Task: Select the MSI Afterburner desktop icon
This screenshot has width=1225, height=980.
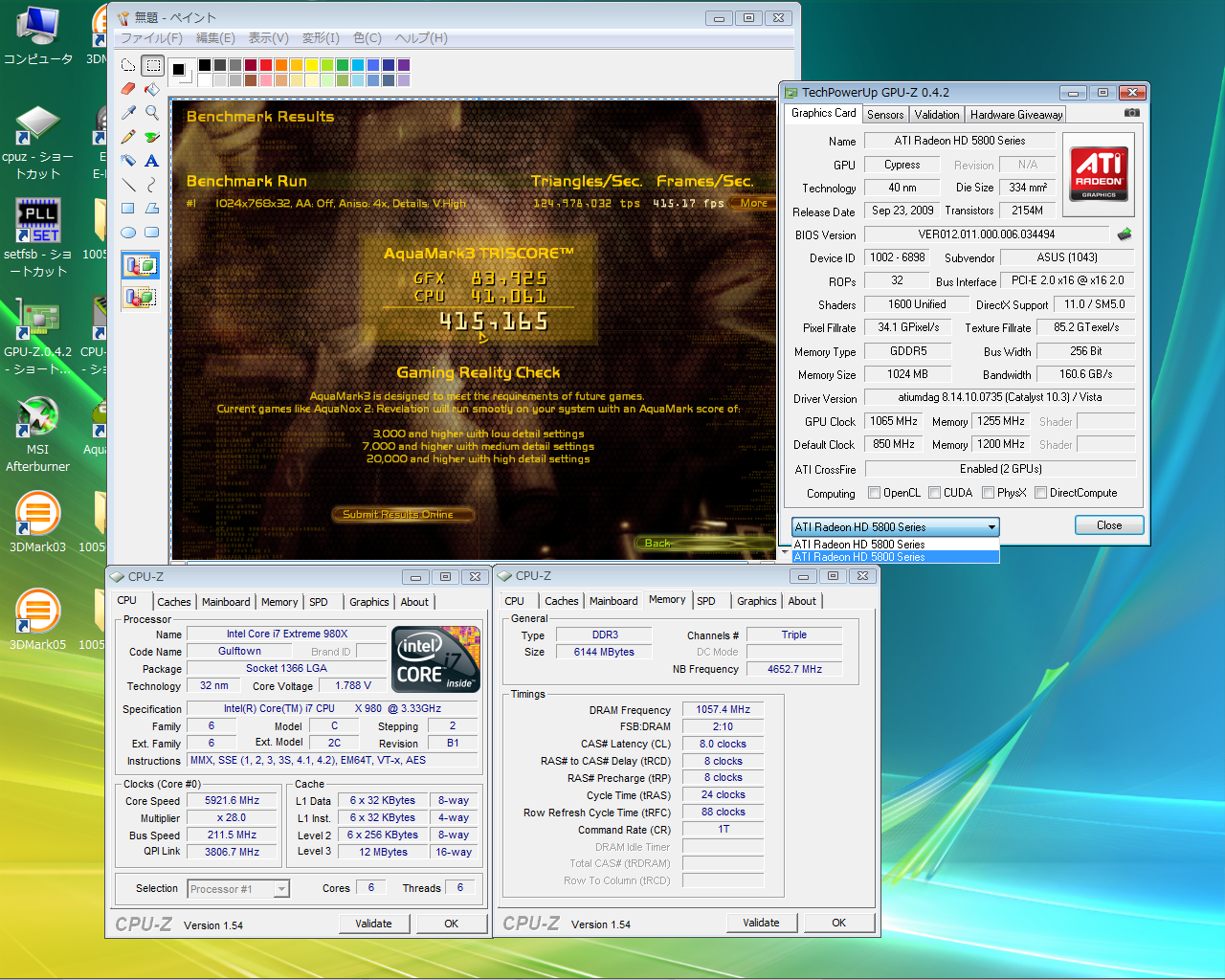Action: [x=38, y=435]
